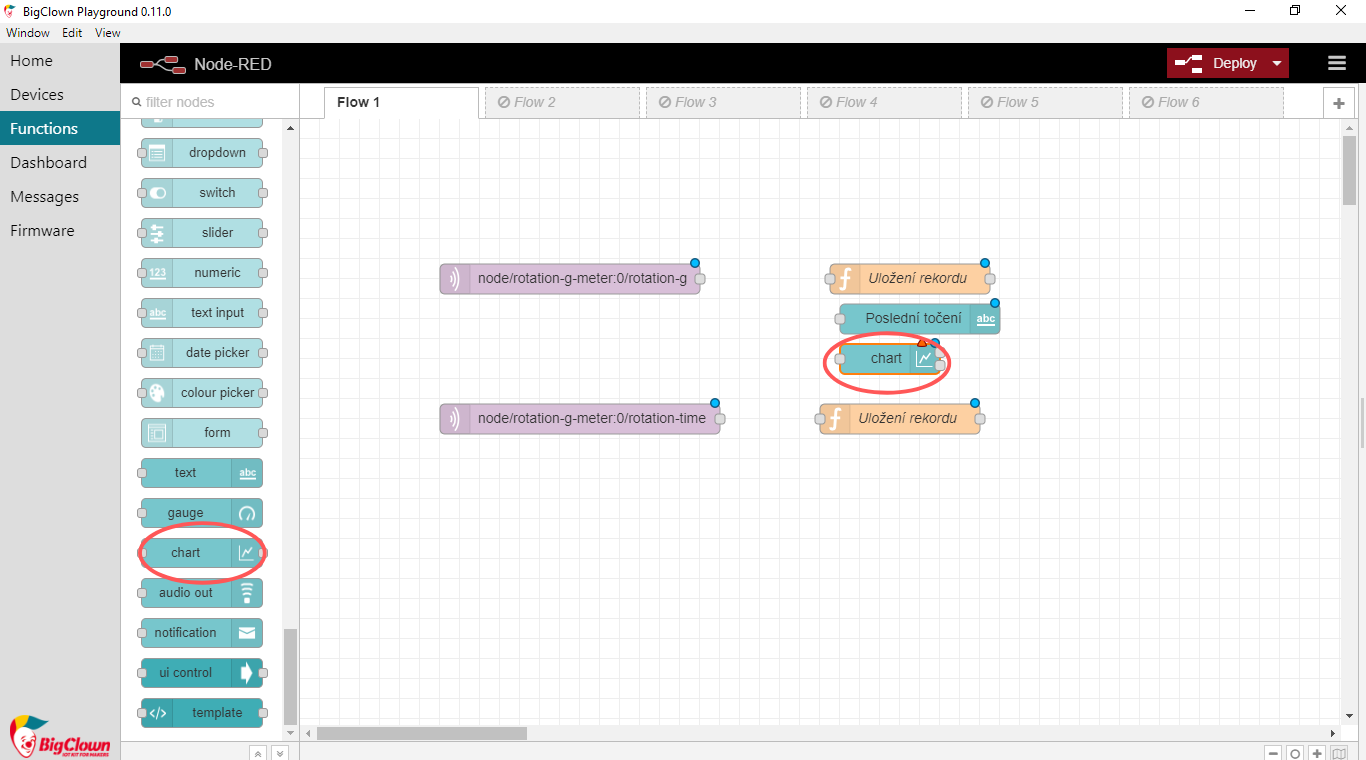Select the text input node in the palette
This screenshot has height=760, width=1366.
tap(202, 313)
